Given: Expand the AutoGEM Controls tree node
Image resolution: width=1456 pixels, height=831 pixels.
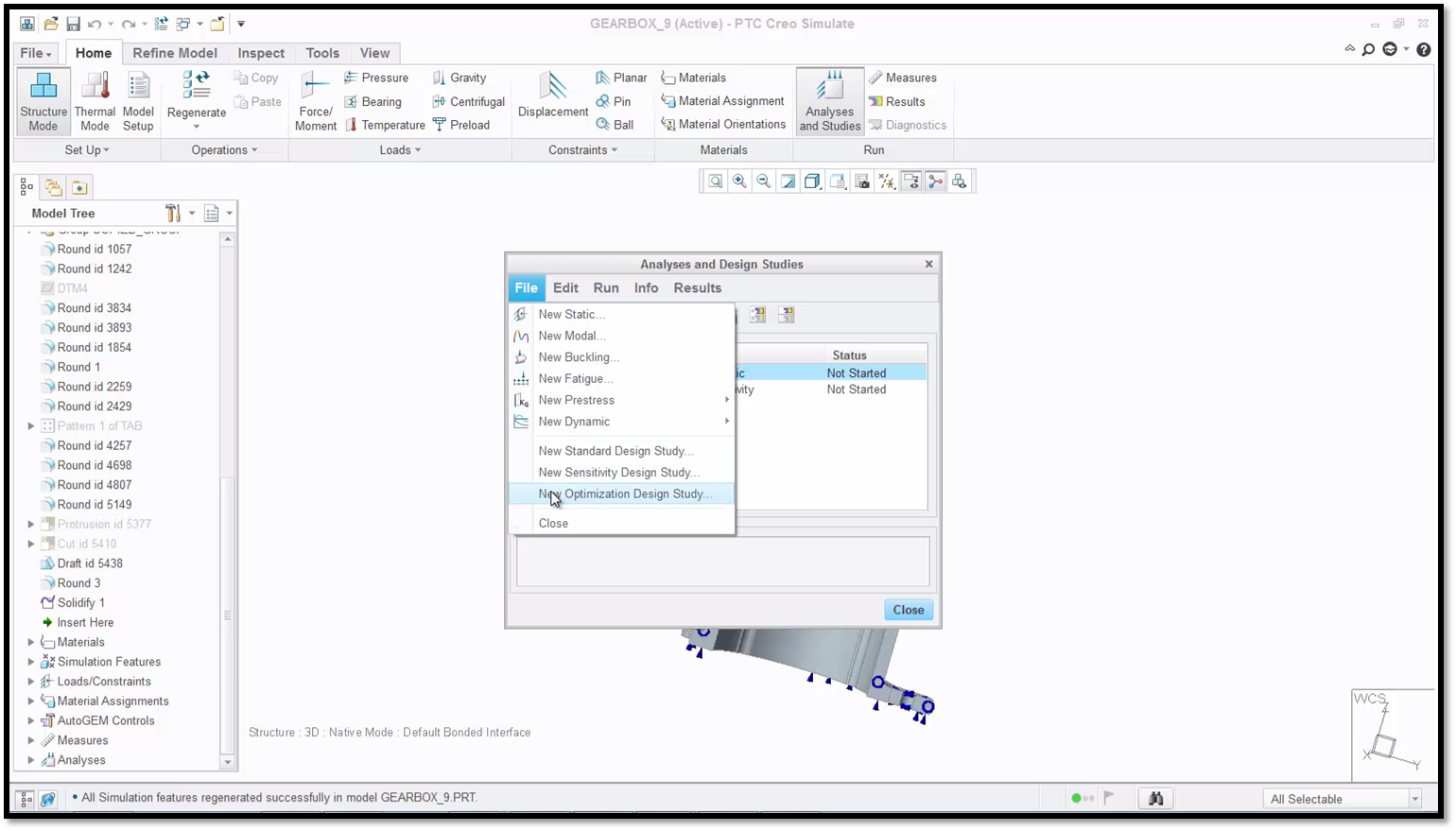Looking at the screenshot, I should (31, 721).
